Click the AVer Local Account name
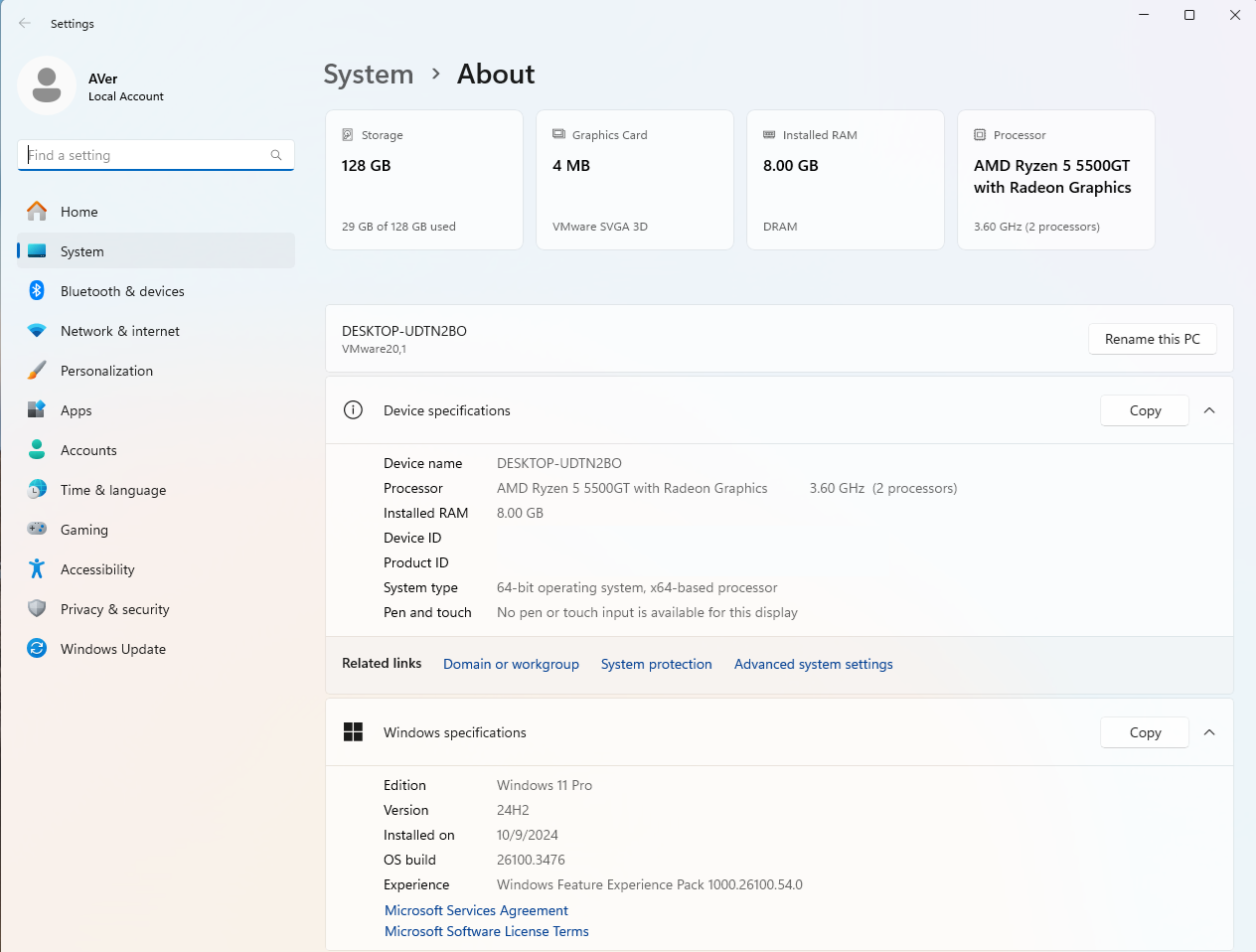The image size is (1256, 952). click(x=125, y=86)
